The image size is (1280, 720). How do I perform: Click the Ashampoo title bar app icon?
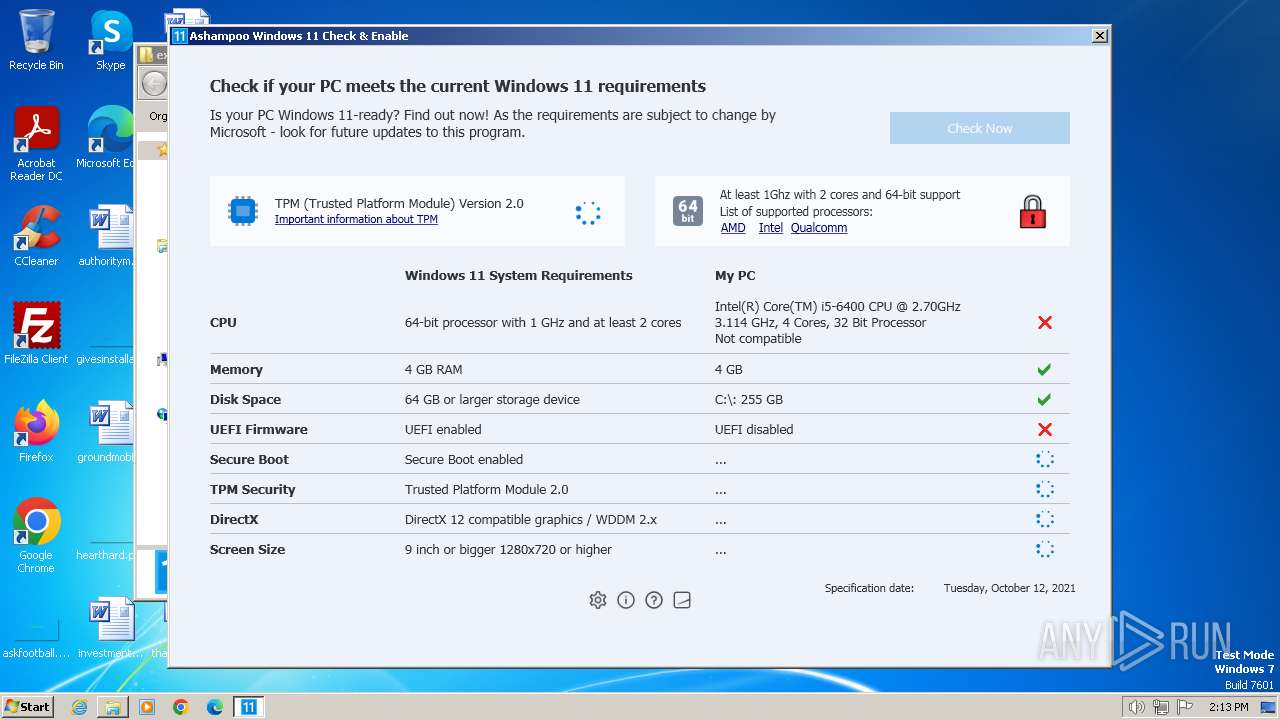[179, 36]
